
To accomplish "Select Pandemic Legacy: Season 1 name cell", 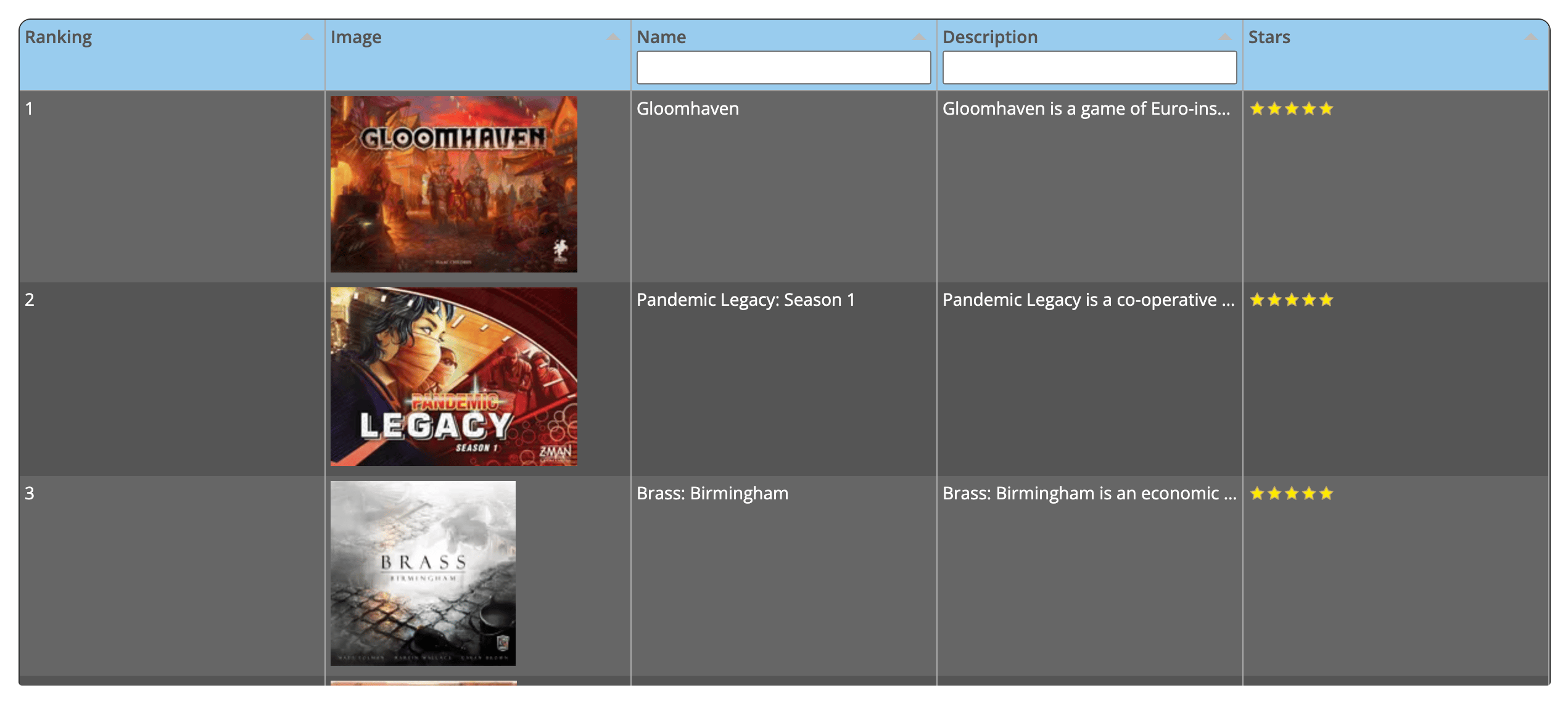I will click(x=783, y=379).
